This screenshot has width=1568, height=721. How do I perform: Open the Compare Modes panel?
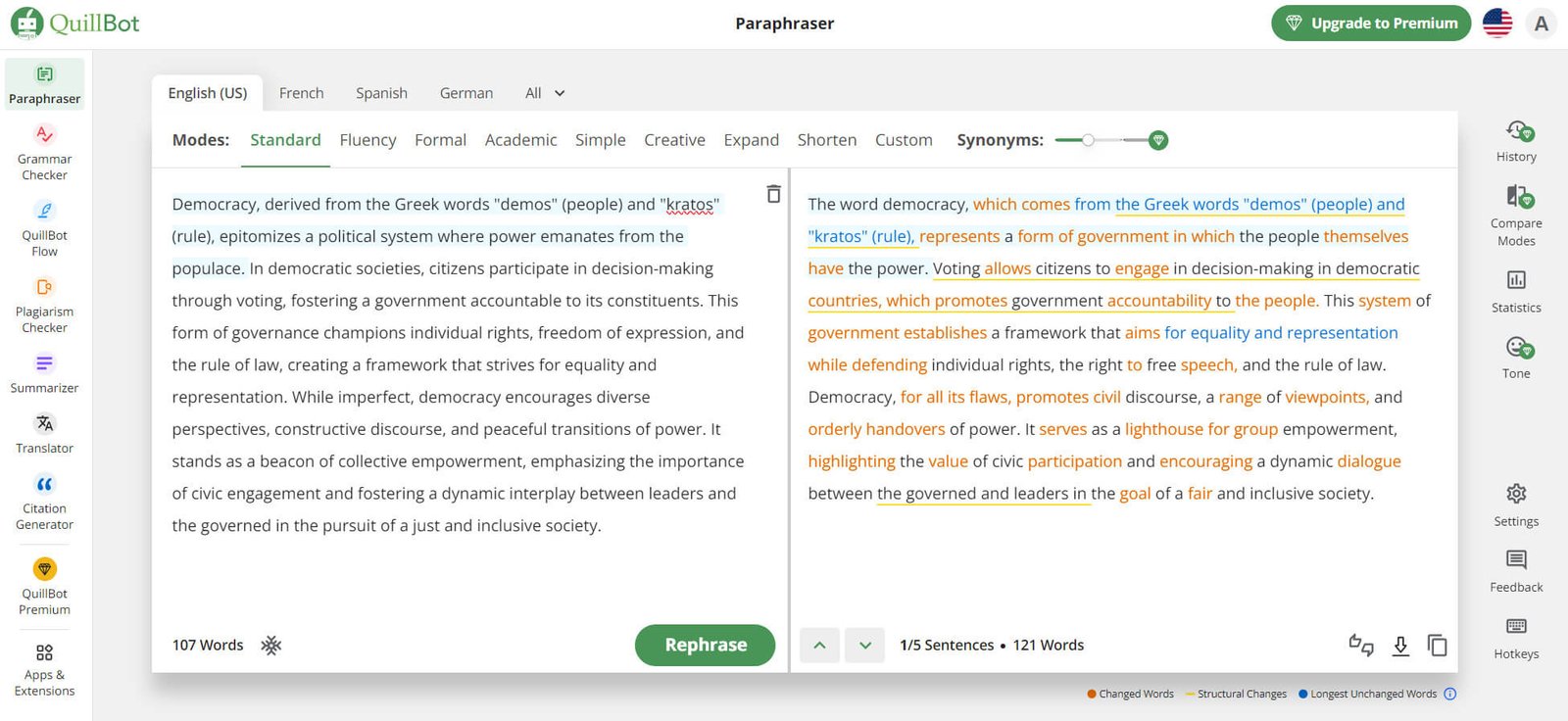1516,216
